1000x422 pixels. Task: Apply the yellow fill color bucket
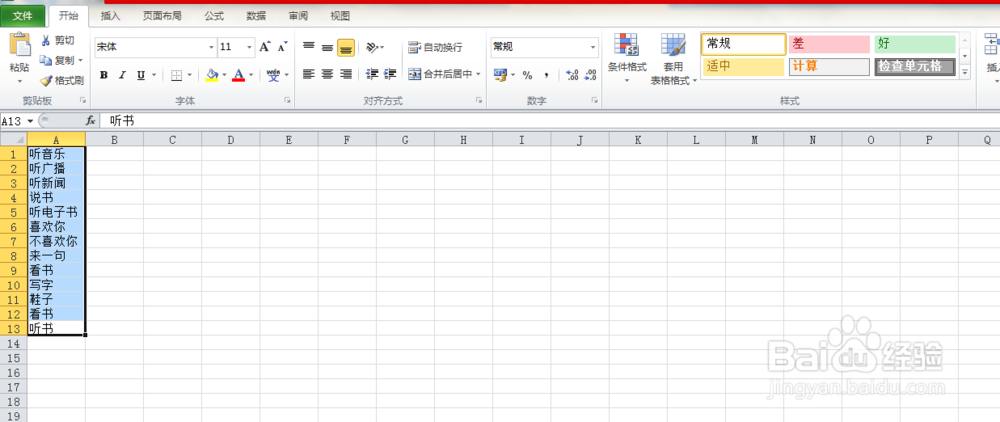pos(212,75)
